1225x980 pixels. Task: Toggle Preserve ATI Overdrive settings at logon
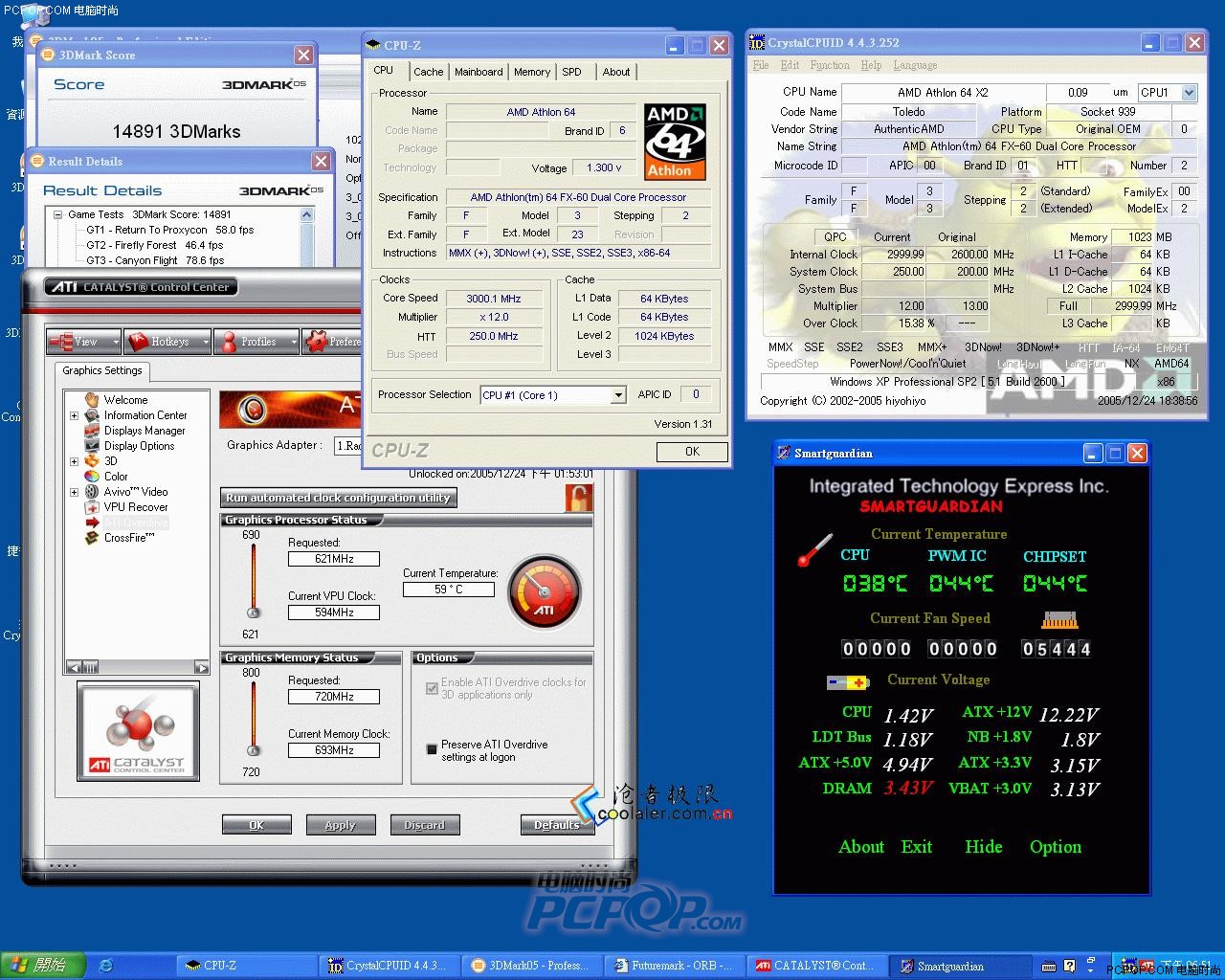(x=432, y=749)
